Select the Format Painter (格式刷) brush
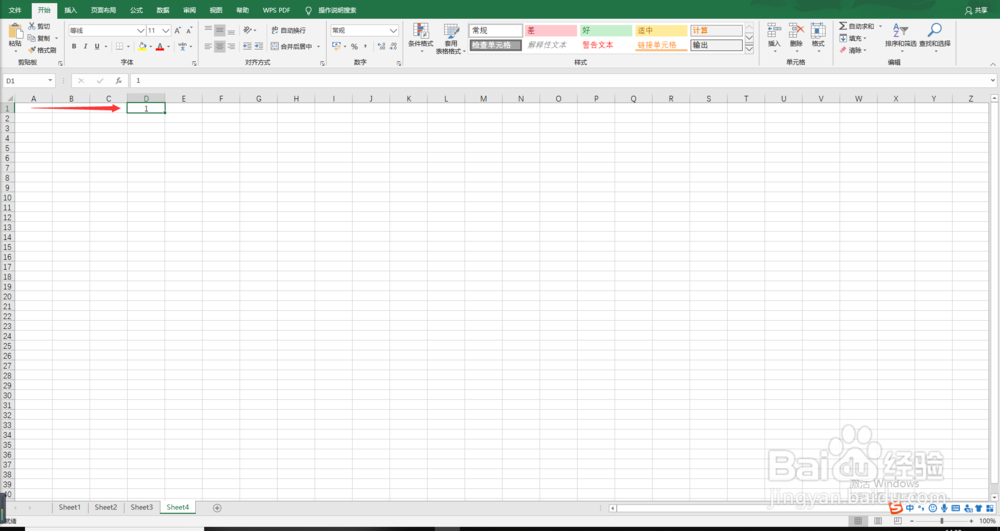 point(31,50)
